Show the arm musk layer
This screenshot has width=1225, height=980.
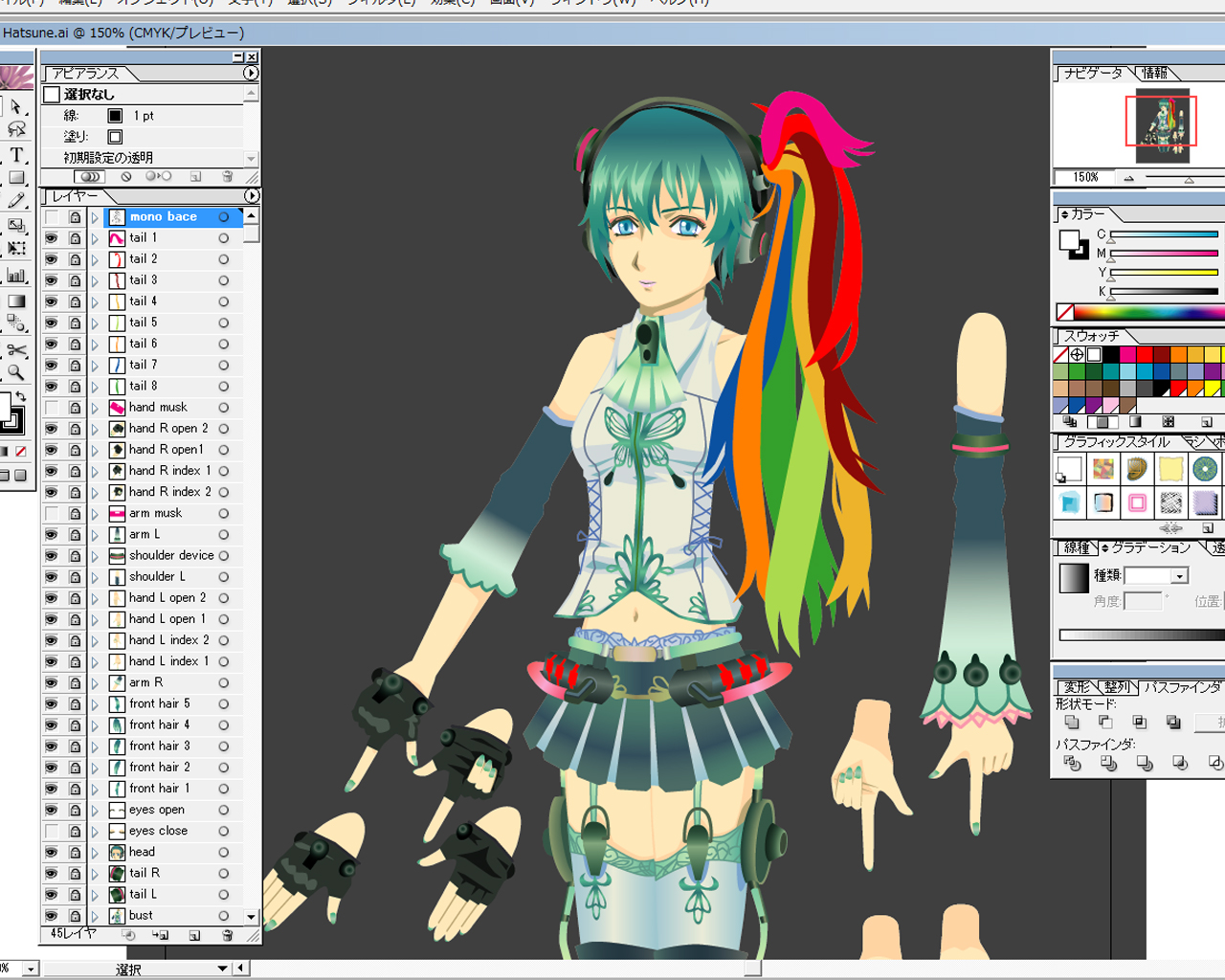pos(52,513)
